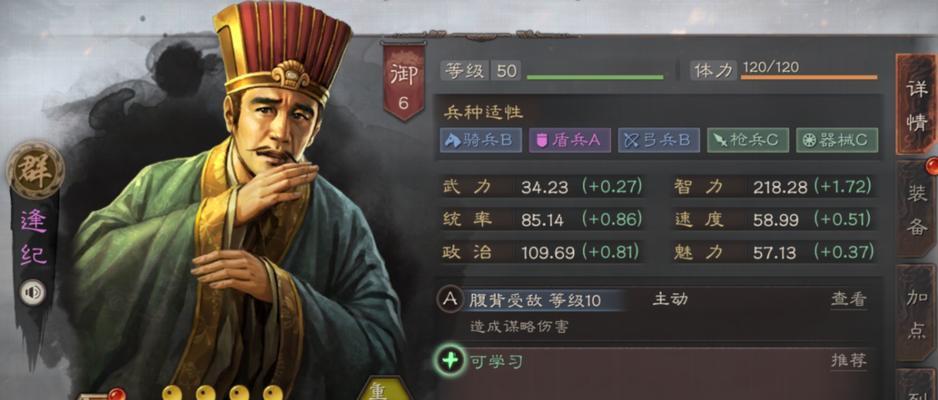Select the 盾兵A shield troop badge
Image resolution: width=938 pixels, height=400 pixels.
coord(570,141)
